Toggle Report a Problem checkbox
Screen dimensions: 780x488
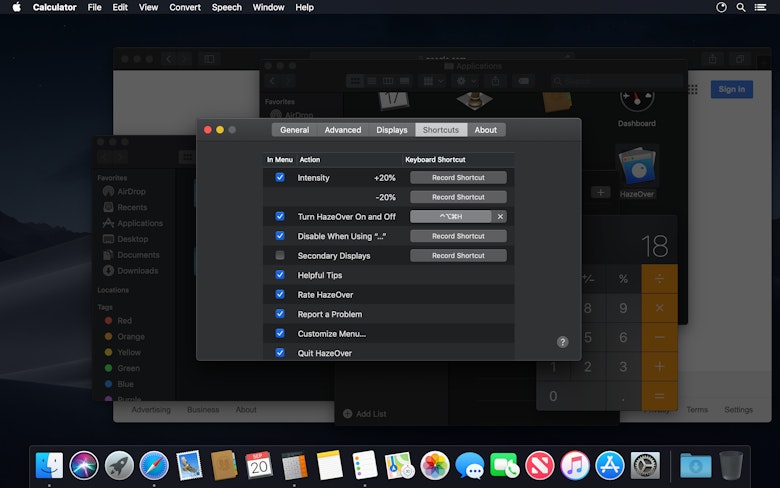pyautogui.click(x=280, y=313)
